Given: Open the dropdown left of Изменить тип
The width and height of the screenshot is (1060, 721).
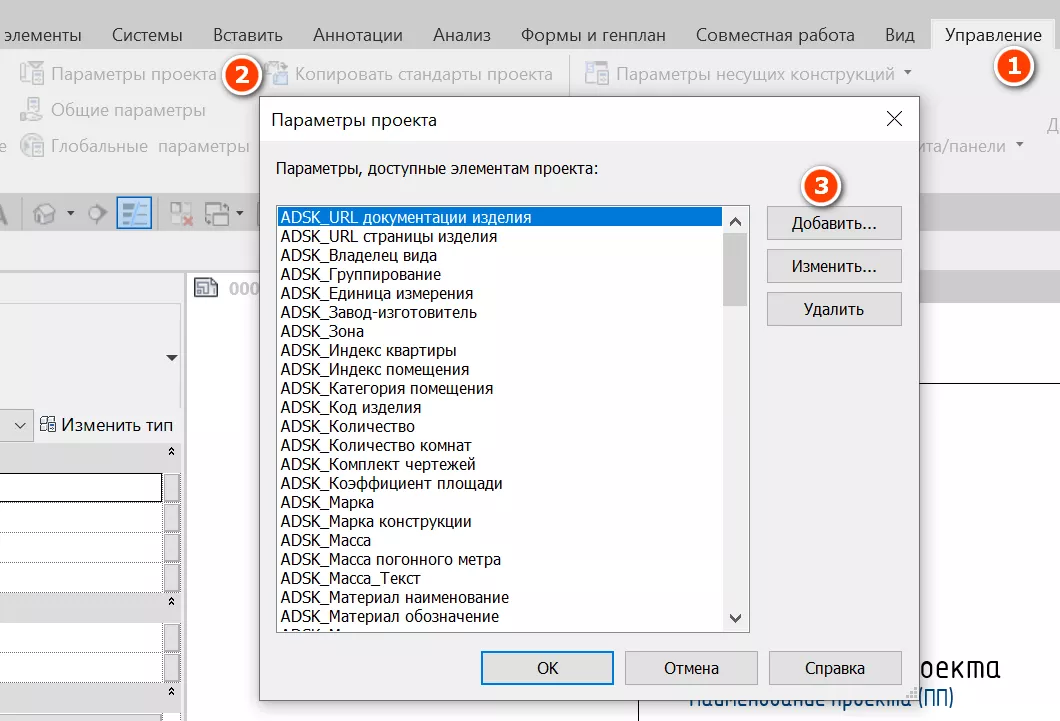Looking at the screenshot, I should (x=20, y=425).
